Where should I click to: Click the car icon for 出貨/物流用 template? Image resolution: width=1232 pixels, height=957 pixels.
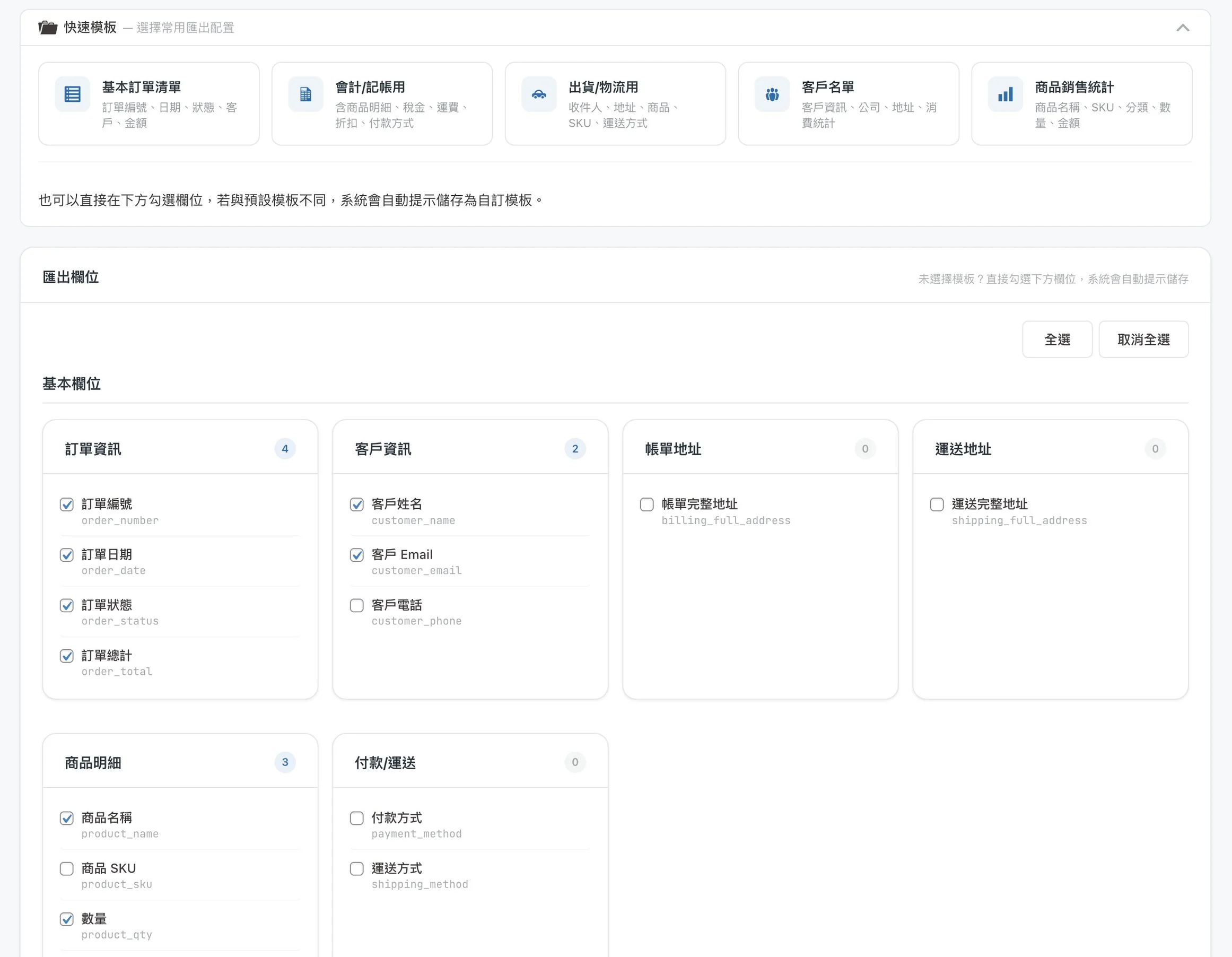539,94
